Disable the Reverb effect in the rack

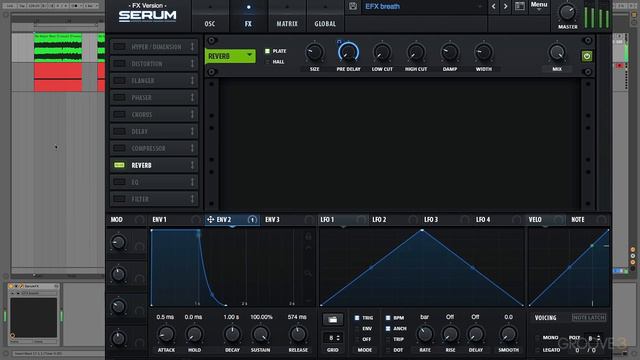pos(119,165)
